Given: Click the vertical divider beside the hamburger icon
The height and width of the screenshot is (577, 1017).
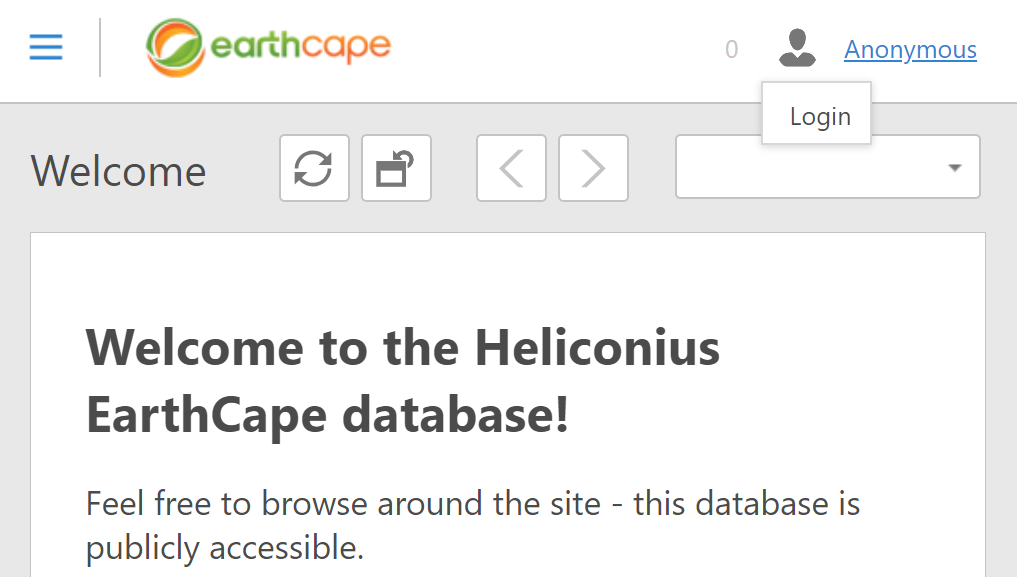Looking at the screenshot, I should pyautogui.click(x=100, y=47).
